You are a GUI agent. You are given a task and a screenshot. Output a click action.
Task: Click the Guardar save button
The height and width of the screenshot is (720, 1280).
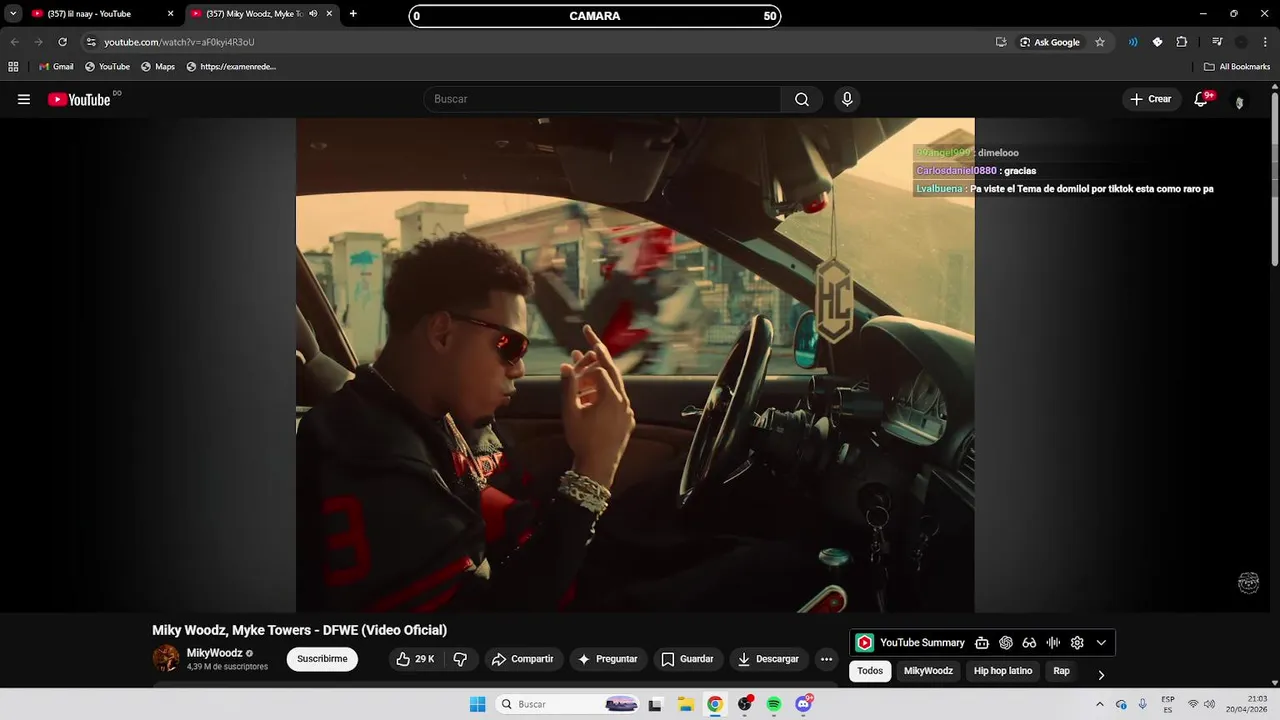click(688, 659)
